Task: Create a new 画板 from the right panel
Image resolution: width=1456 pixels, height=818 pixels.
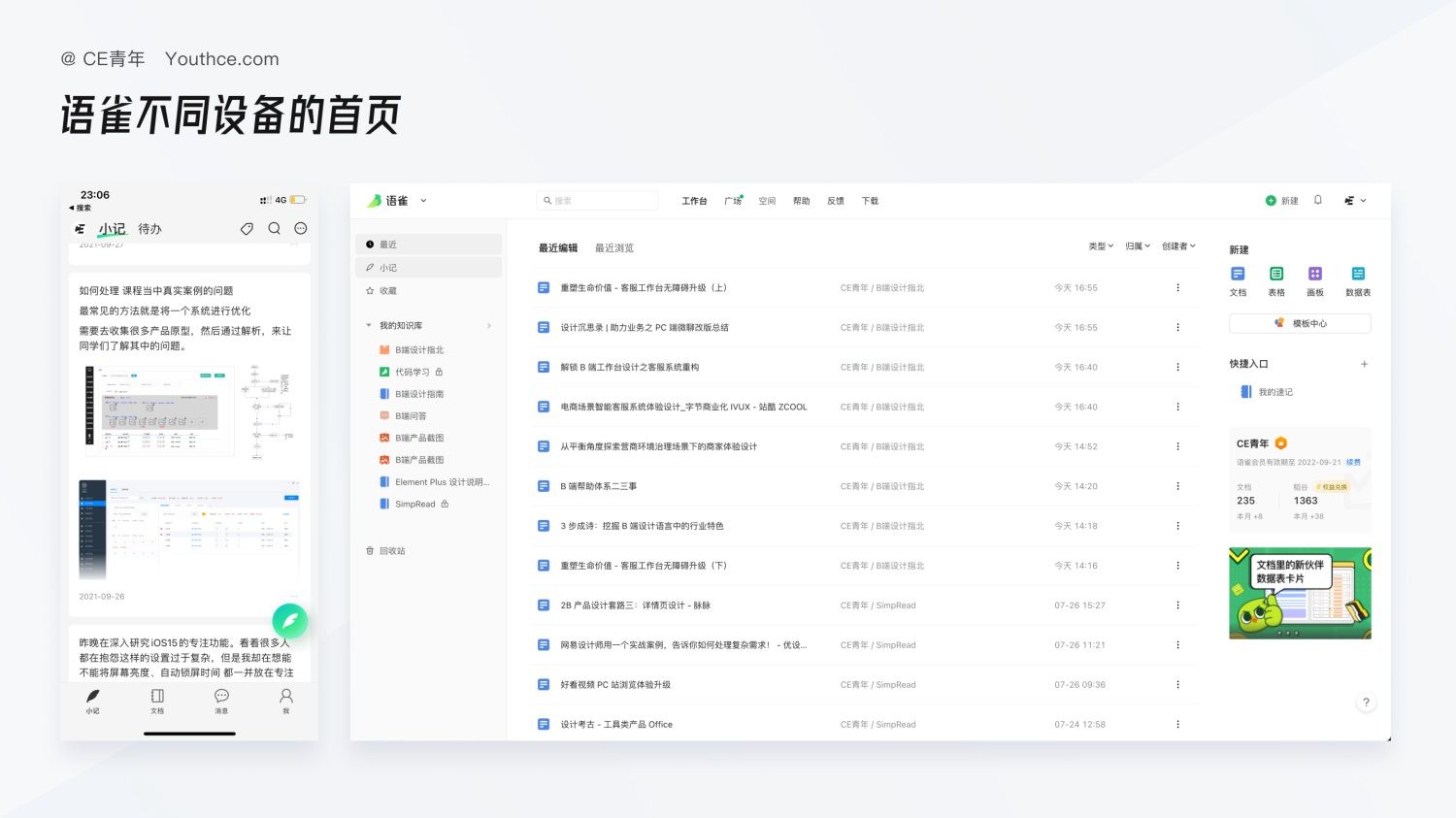Action: pos(1315,280)
